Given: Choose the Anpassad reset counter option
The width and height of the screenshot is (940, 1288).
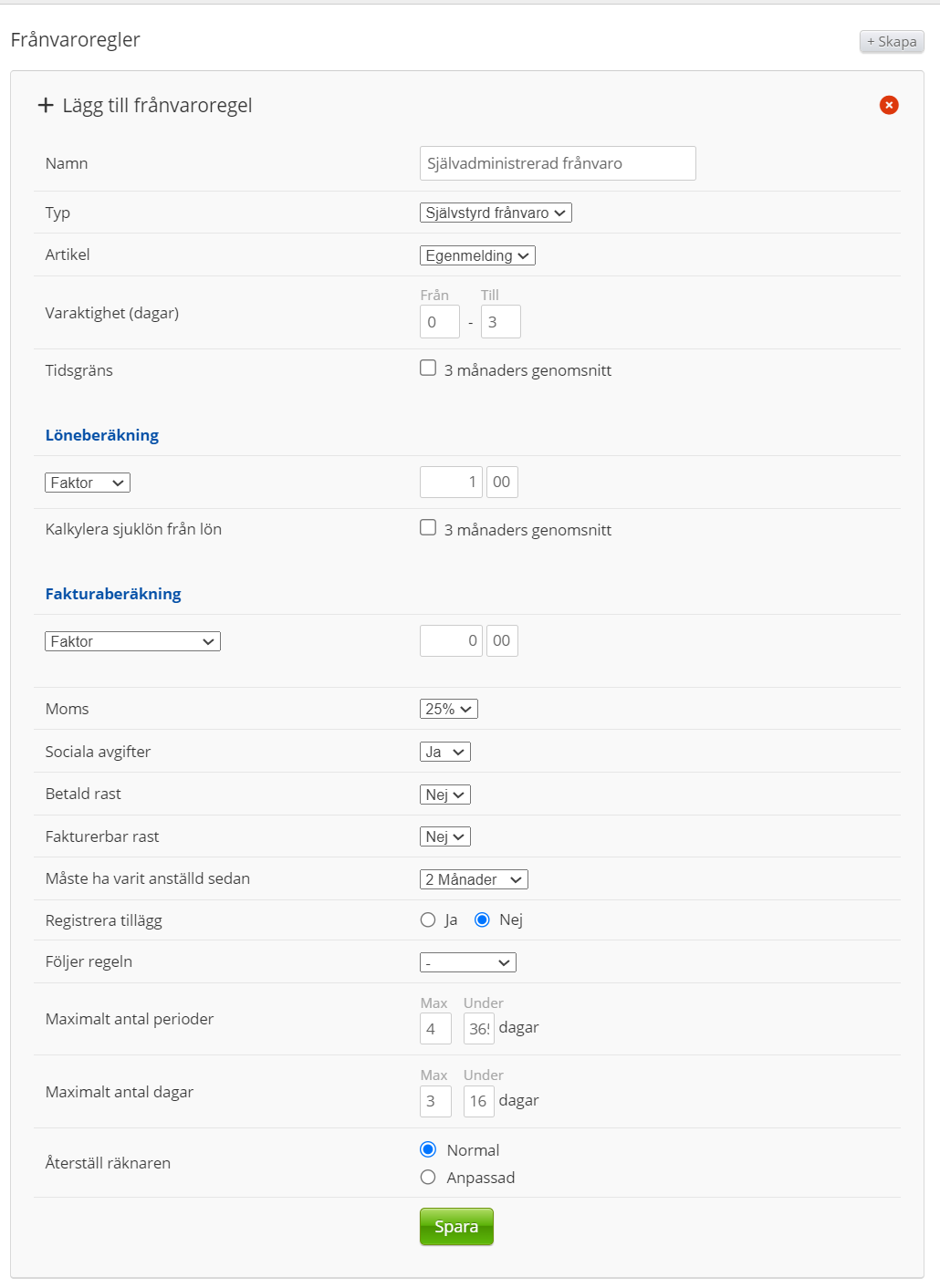Looking at the screenshot, I should pos(428,1177).
